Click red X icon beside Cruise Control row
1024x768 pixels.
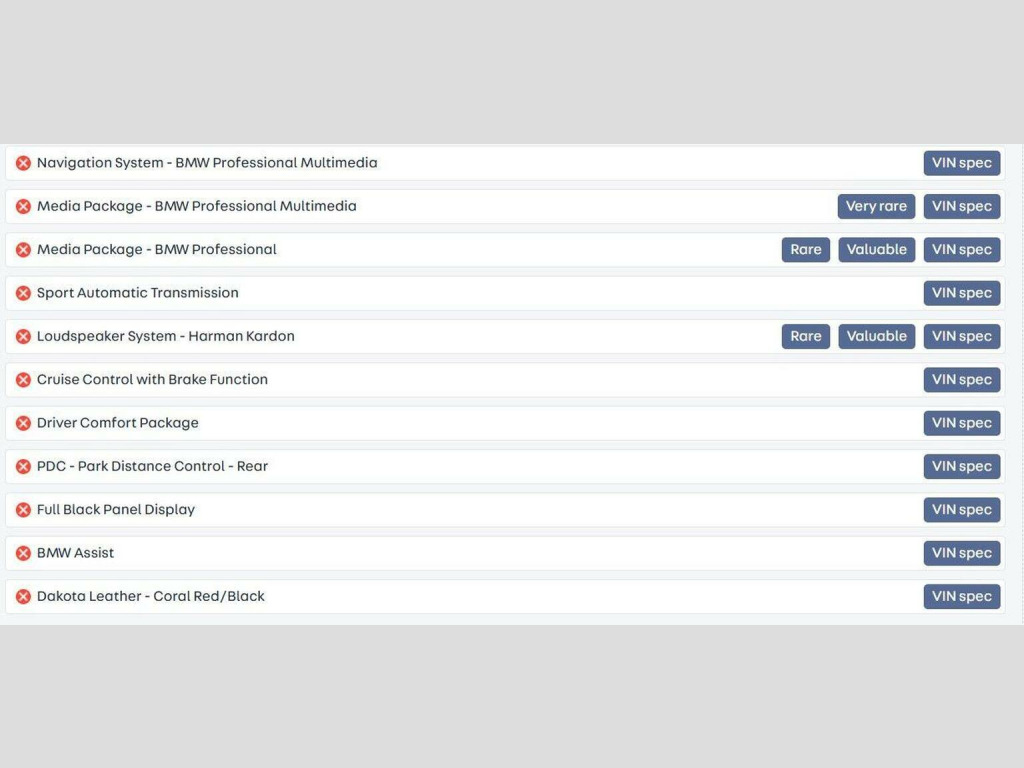(23, 380)
